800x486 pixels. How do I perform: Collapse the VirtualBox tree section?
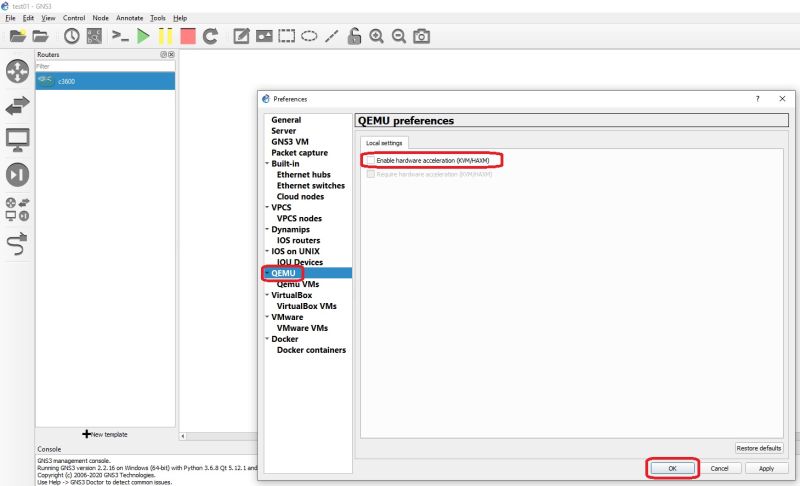click(x=267, y=295)
